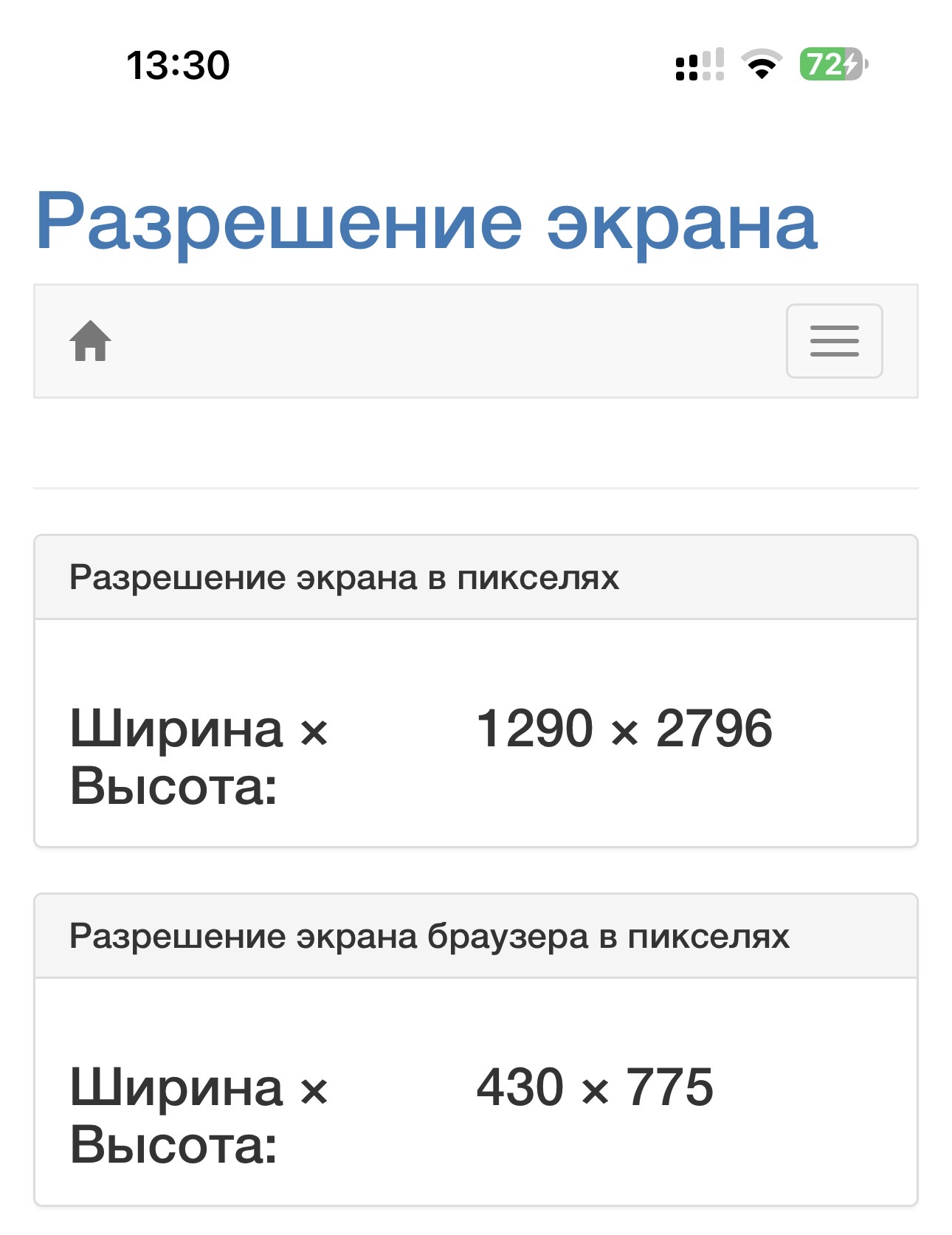Tap the 13:30 clock in status bar
The height and width of the screenshot is (1235, 952).
pos(178,65)
